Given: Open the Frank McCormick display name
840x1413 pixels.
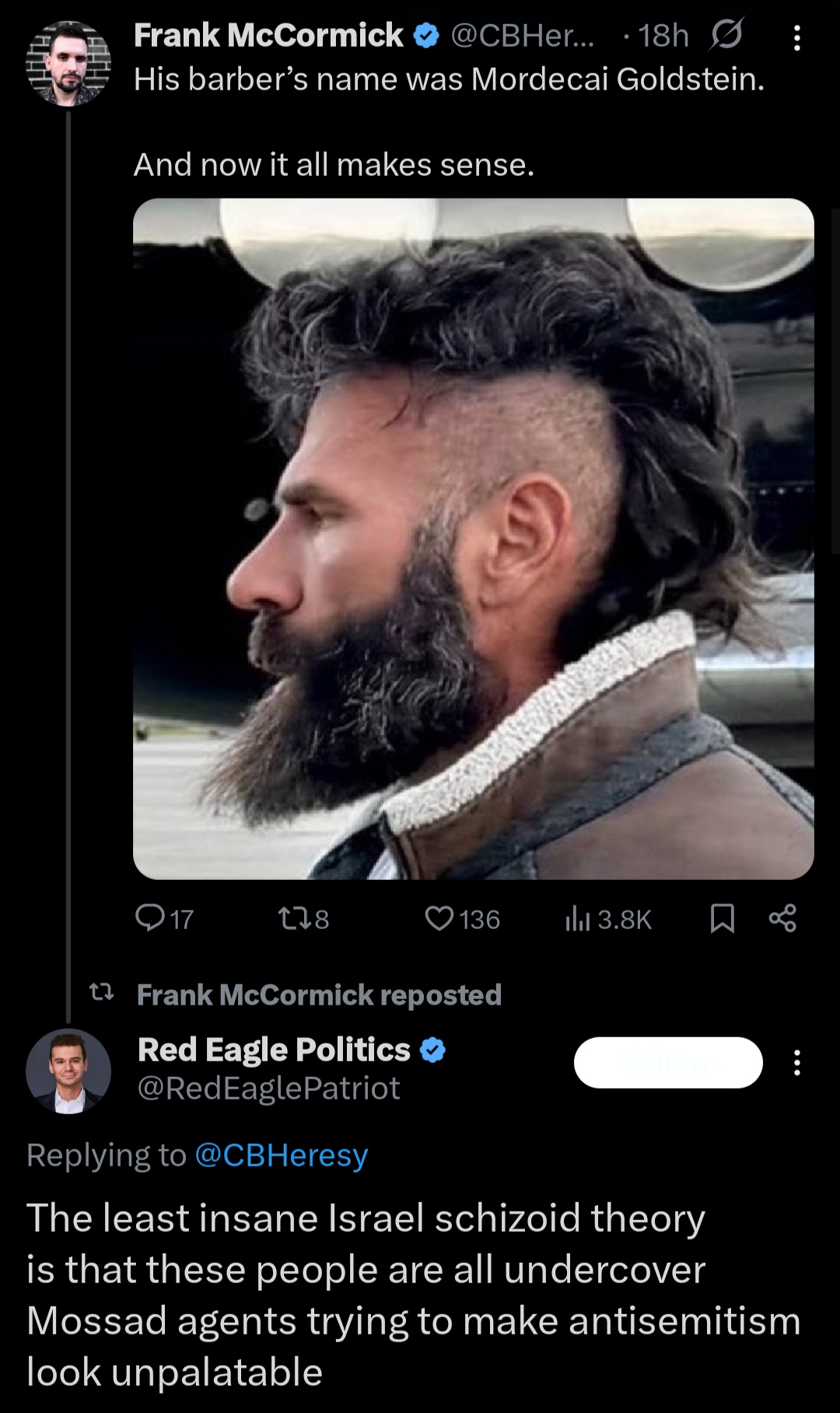Looking at the screenshot, I should tap(268, 35).
